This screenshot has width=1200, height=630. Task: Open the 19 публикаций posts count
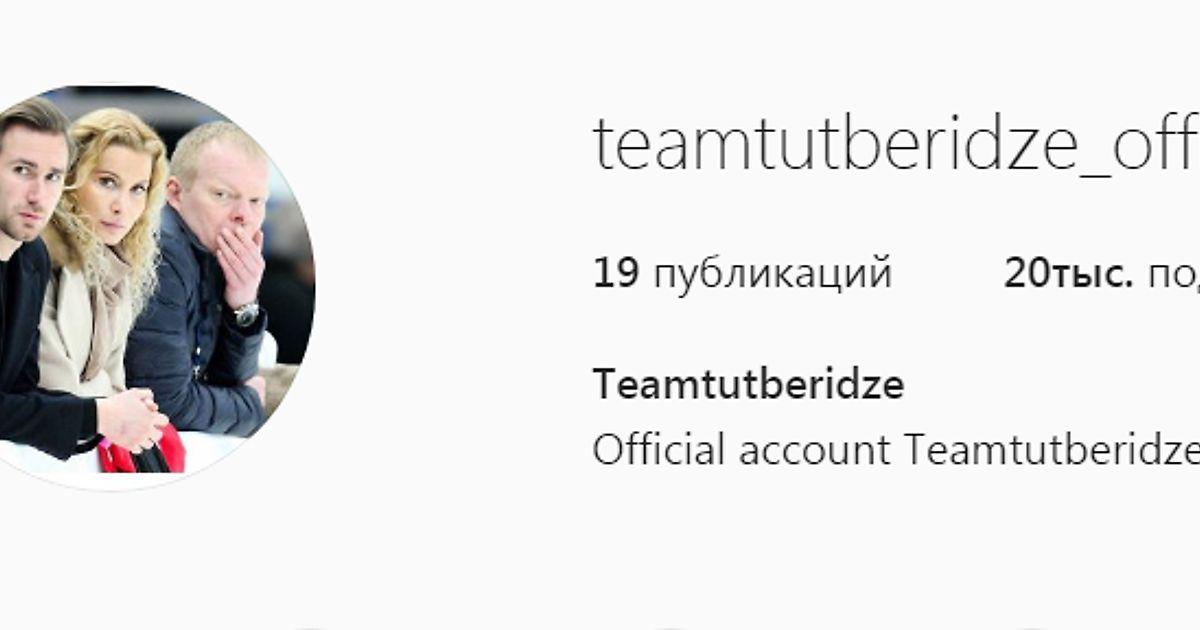click(742, 273)
